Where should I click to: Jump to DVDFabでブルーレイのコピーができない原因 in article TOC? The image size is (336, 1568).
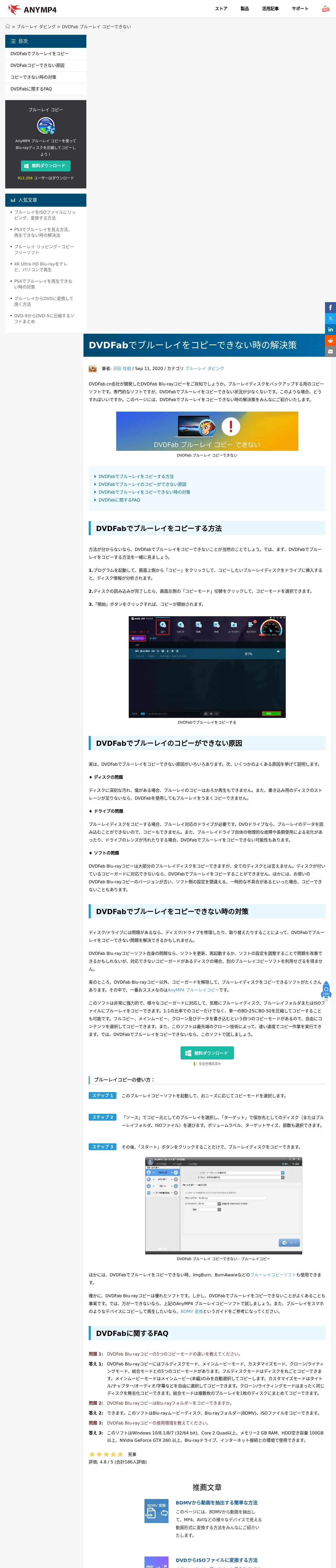coord(142,485)
